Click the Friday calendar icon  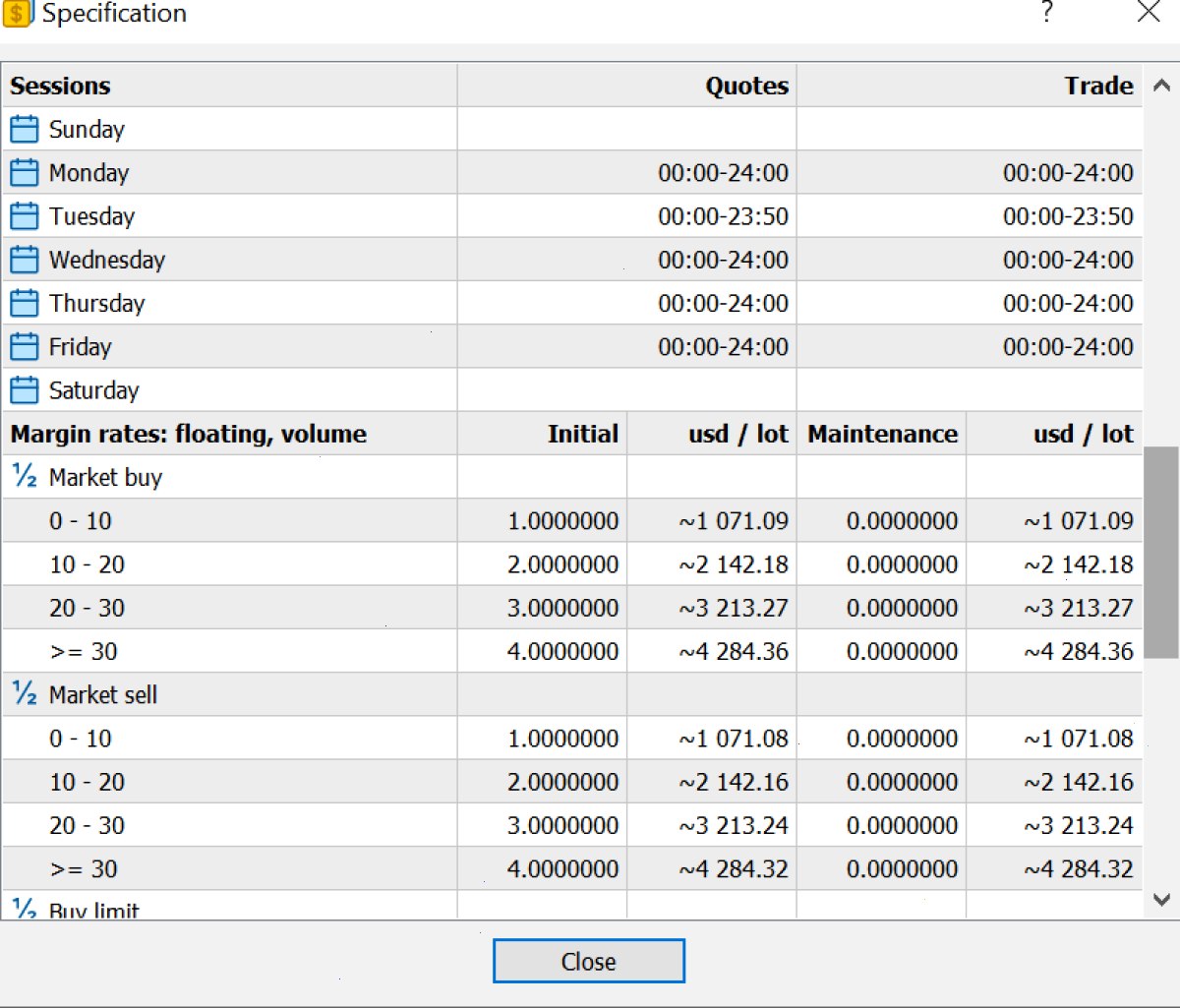point(24,346)
